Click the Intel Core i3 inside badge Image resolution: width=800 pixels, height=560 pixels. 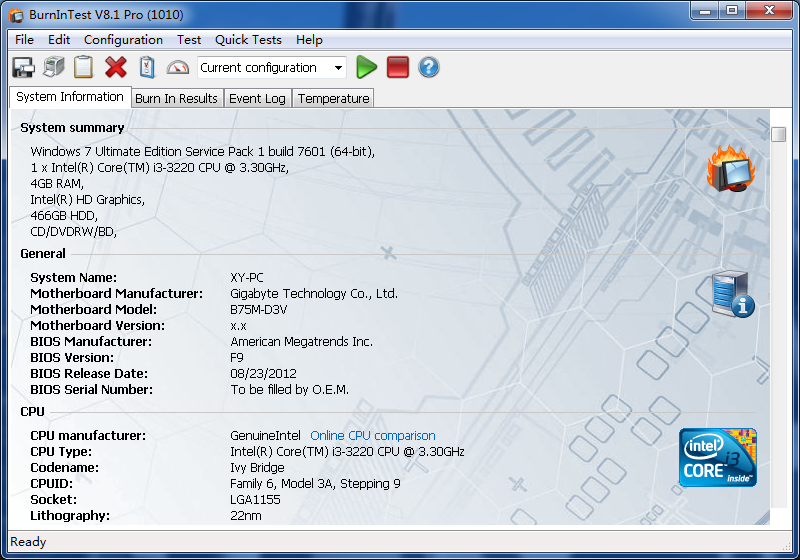(717, 457)
